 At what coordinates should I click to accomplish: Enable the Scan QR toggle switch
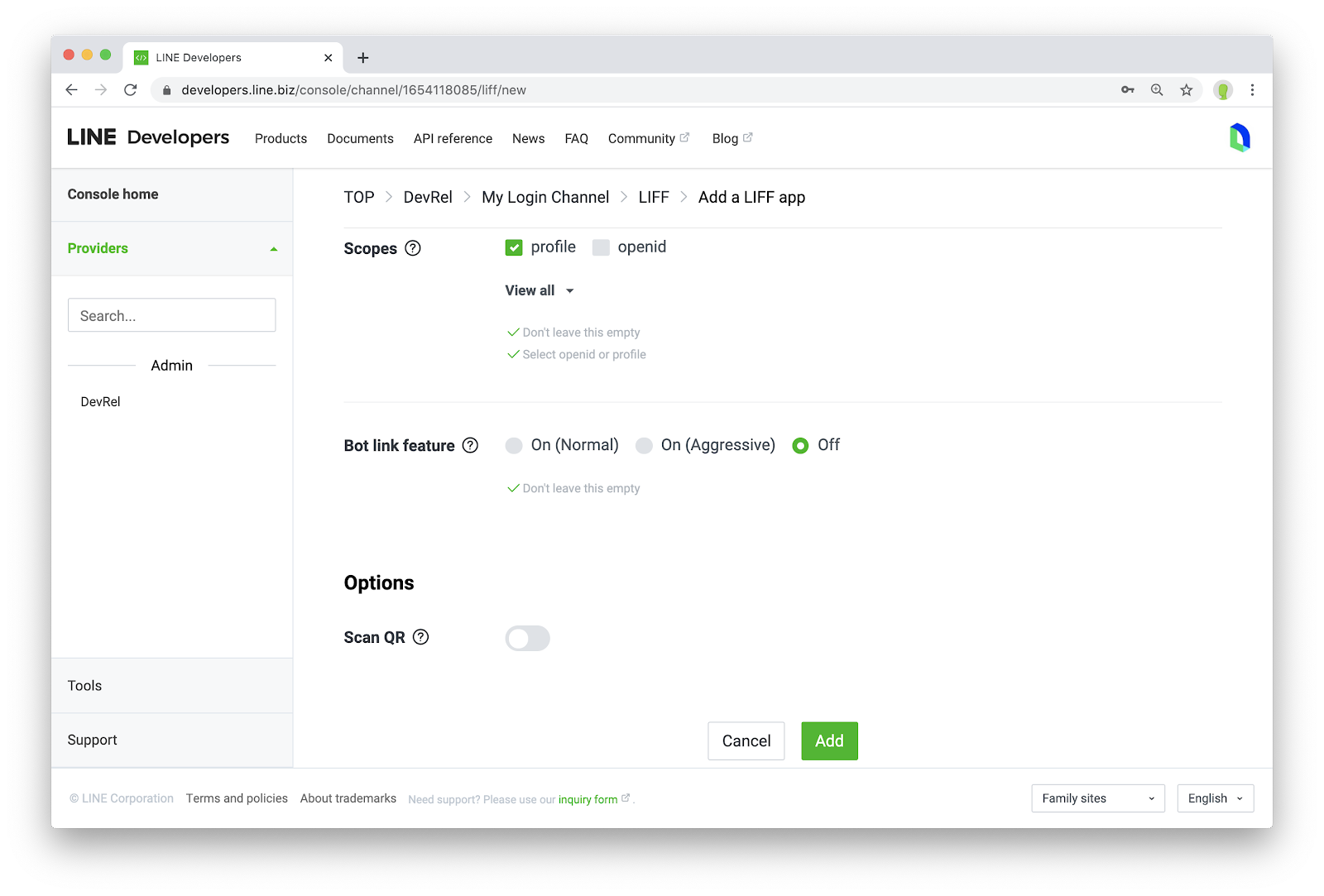528,638
